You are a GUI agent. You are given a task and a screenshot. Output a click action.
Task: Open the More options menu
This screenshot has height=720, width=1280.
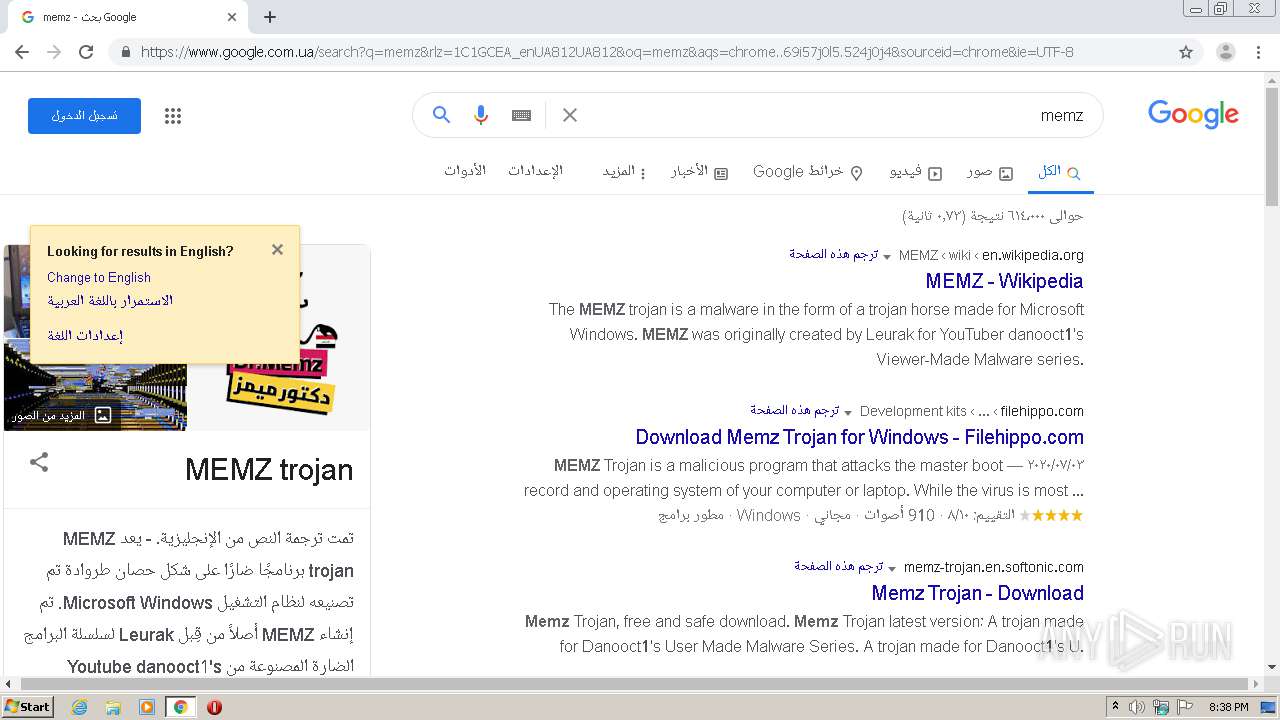(x=624, y=172)
